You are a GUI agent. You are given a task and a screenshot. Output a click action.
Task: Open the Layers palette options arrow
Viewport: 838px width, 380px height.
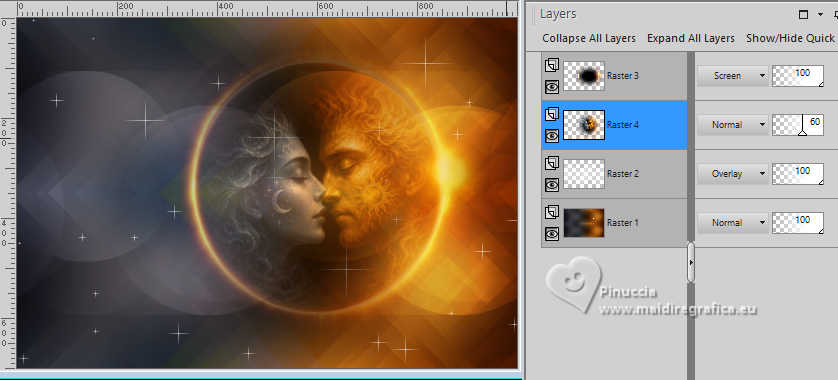(x=820, y=15)
